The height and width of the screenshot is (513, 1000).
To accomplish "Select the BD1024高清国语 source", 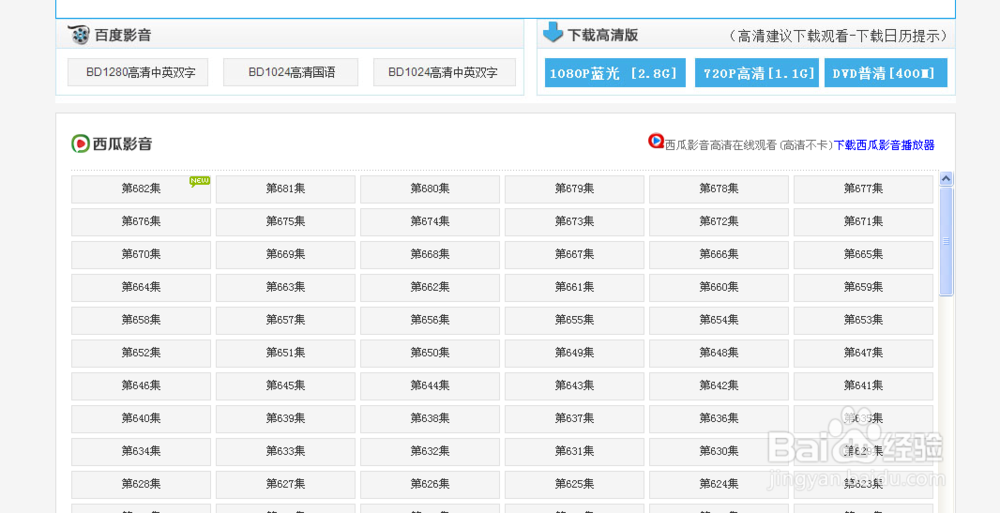I will click(x=291, y=72).
